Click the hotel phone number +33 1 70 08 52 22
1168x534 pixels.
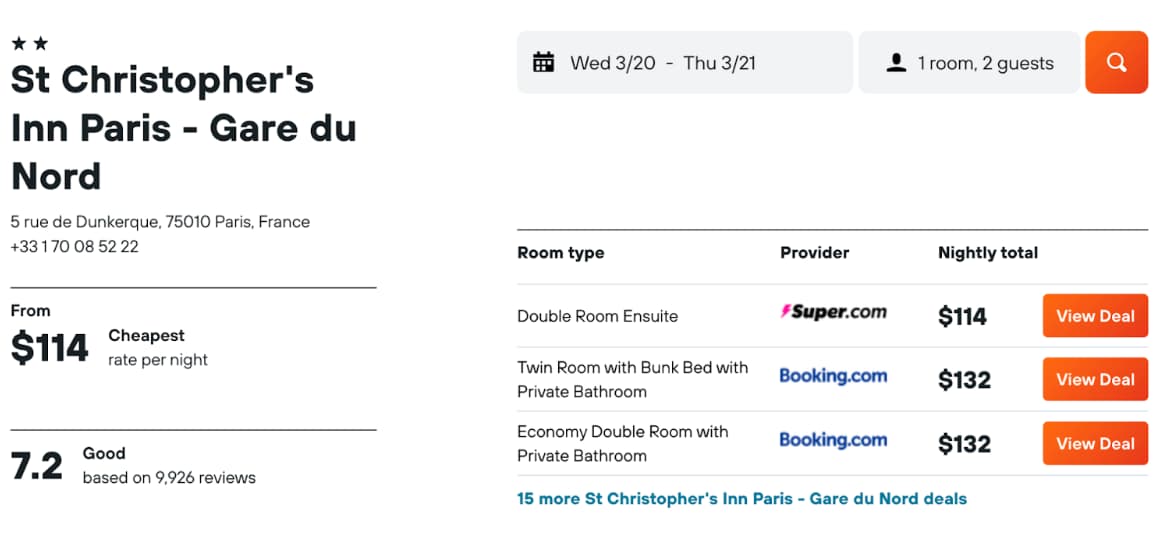tap(74, 247)
